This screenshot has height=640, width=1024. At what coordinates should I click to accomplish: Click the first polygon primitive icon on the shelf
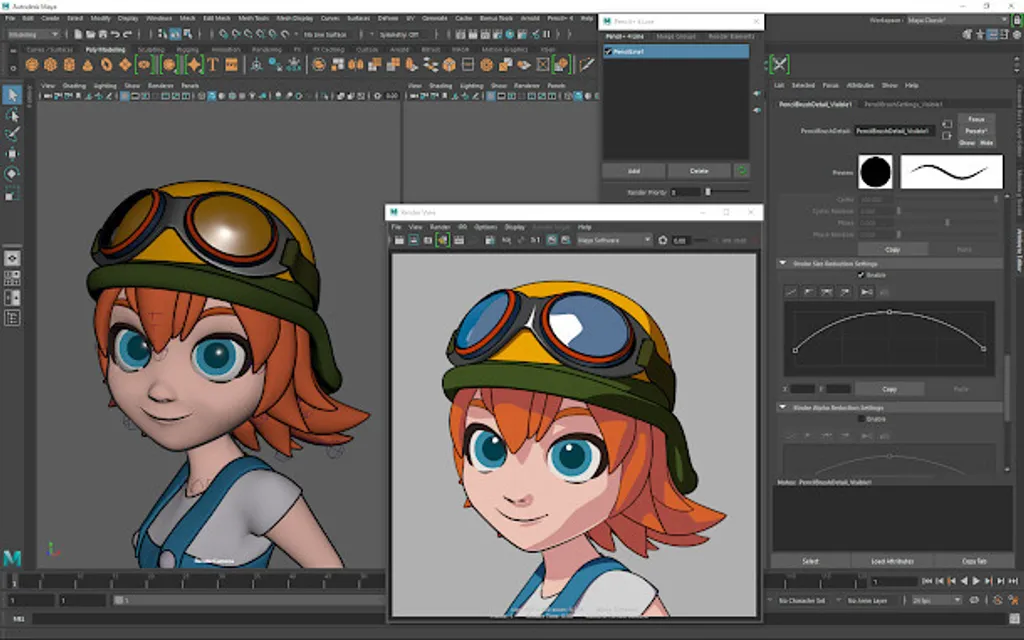(32, 65)
